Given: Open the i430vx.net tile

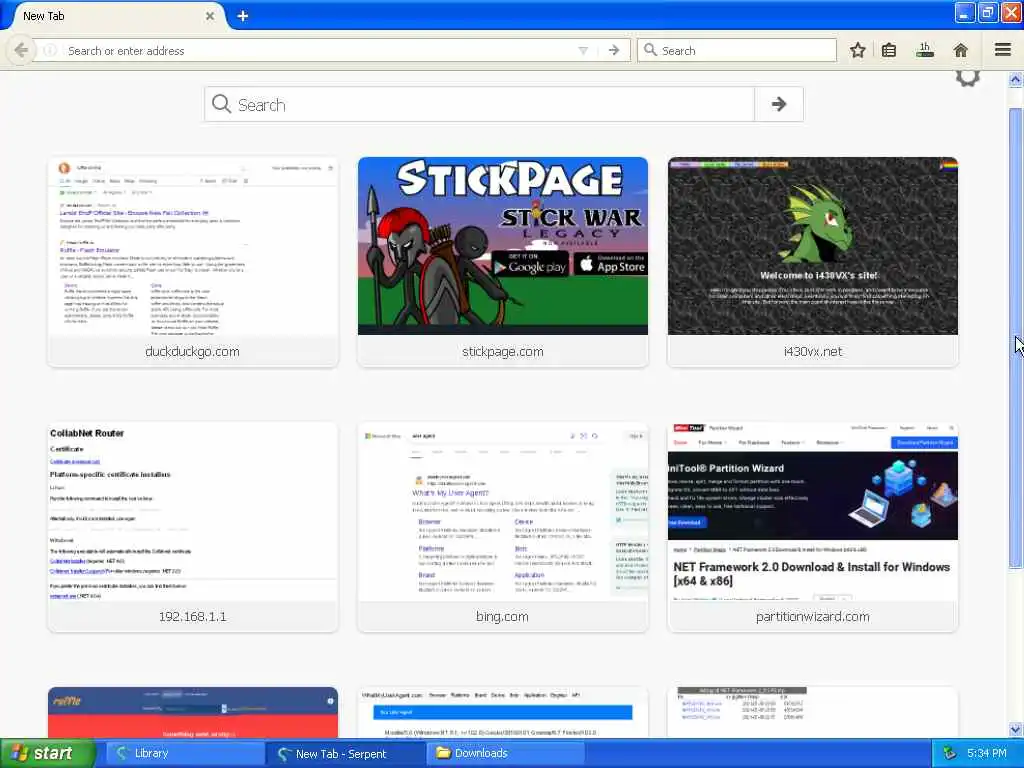Looking at the screenshot, I should (x=812, y=261).
